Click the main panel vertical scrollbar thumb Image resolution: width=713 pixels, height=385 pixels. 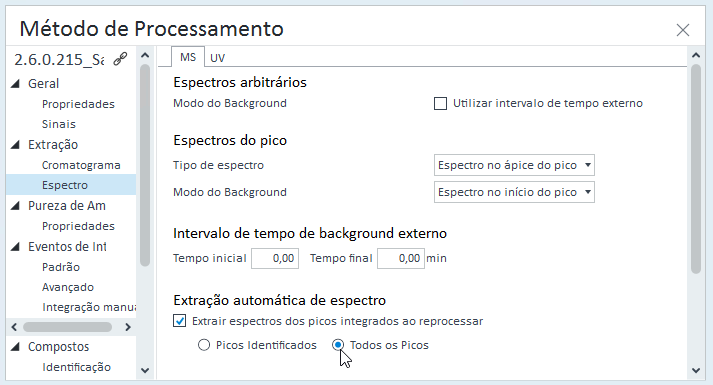click(x=696, y=169)
